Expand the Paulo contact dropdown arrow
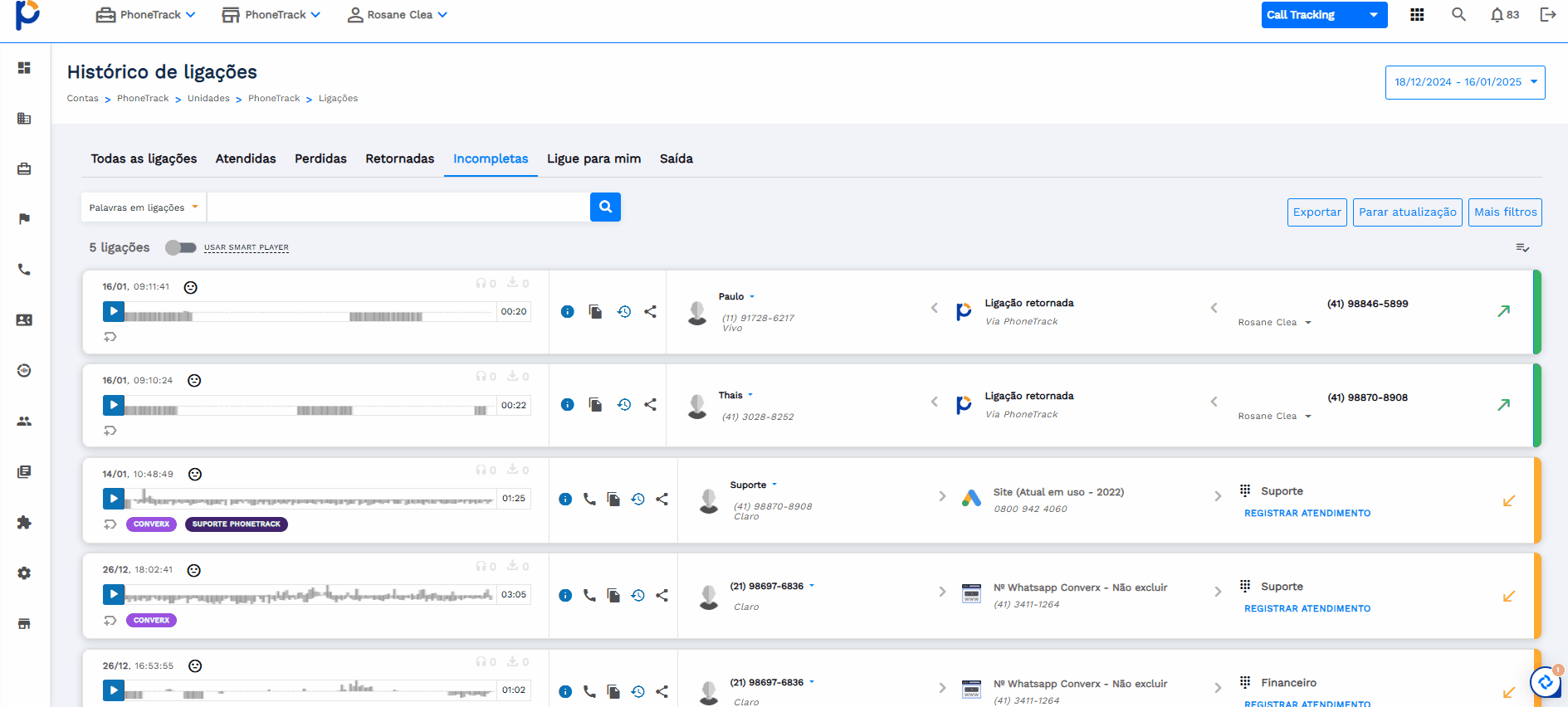This screenshot has width=1568, height=707. point(752,296)
